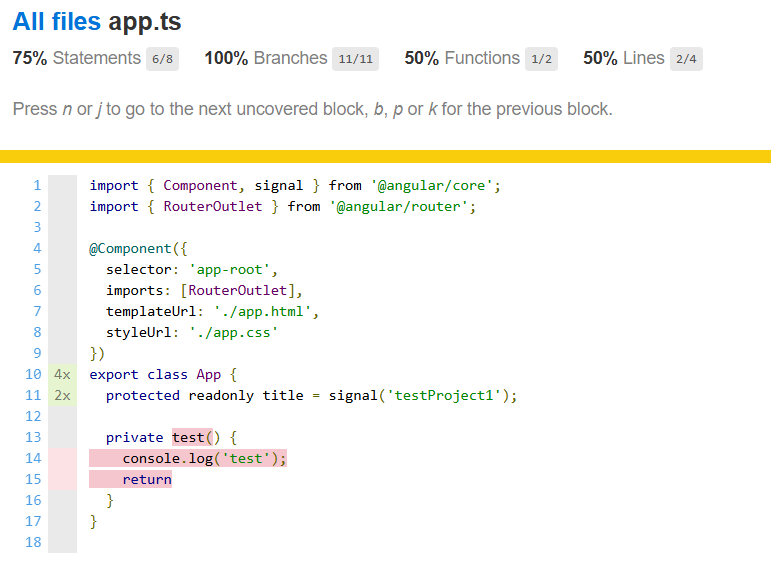Viewport: 771px width, 587px height.
Task: Click the 1/2 functions count badge
Action: point(541,59)
